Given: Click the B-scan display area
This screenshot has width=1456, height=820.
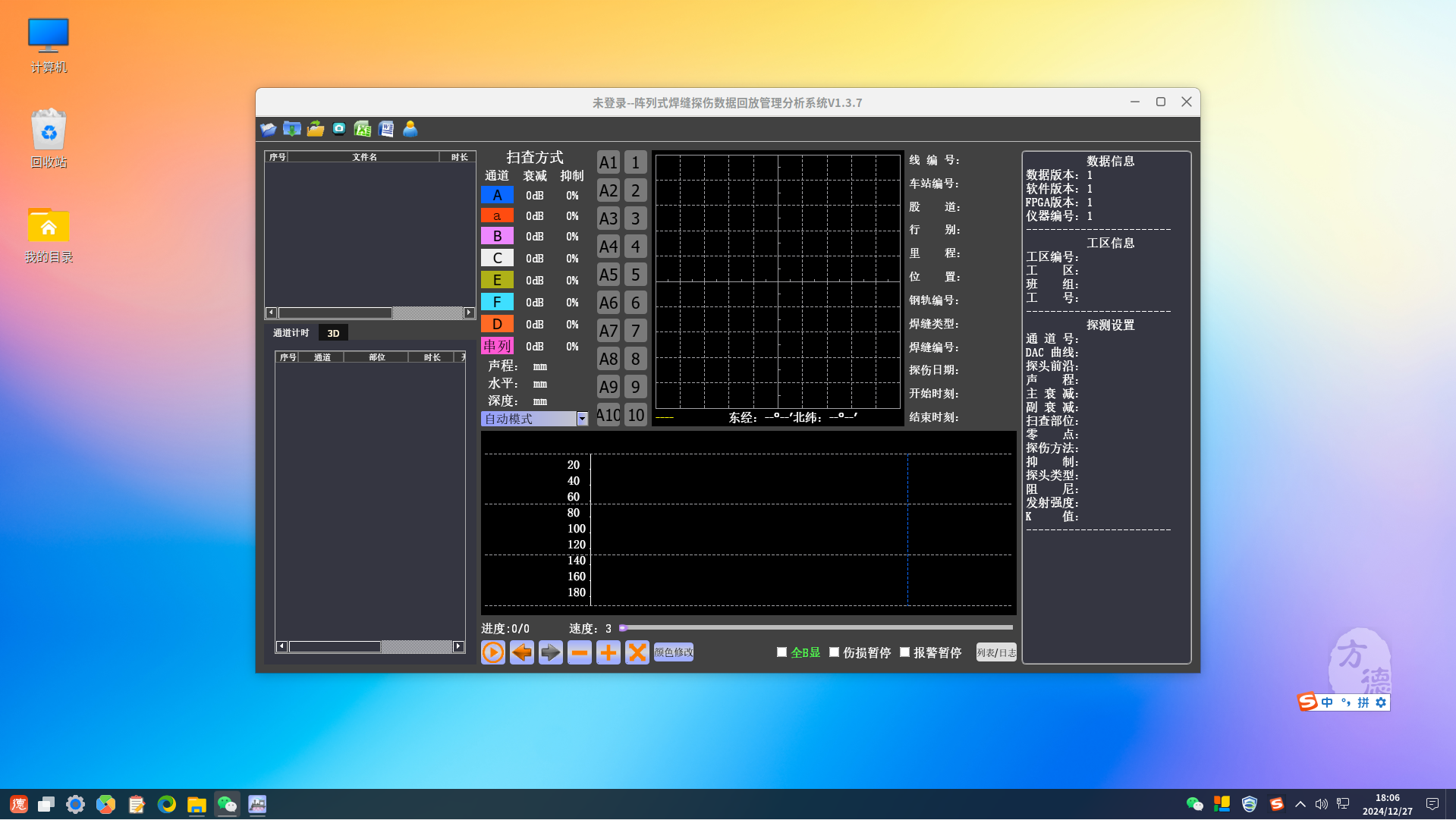Looking at the screenshot, I should [x=748, y=523].
